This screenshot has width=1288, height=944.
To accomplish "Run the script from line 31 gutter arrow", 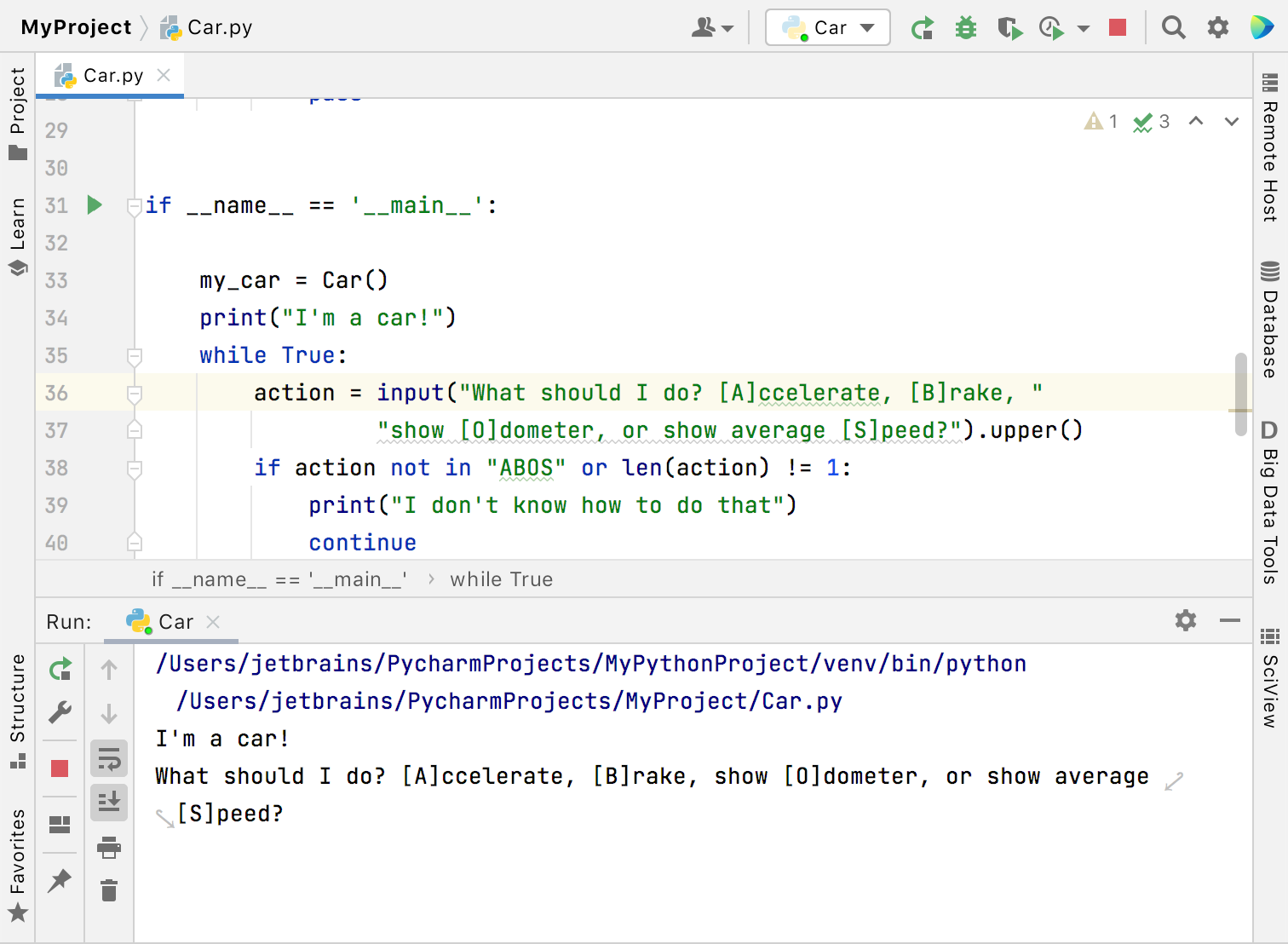I will [94, 204].
